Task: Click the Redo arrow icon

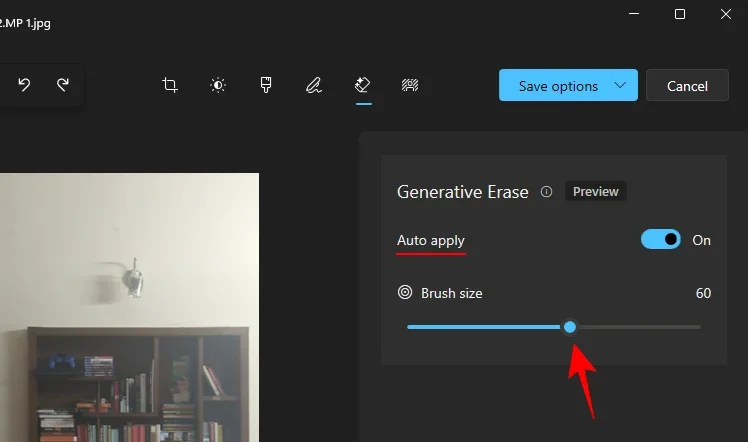Action: tap(63, 85)
